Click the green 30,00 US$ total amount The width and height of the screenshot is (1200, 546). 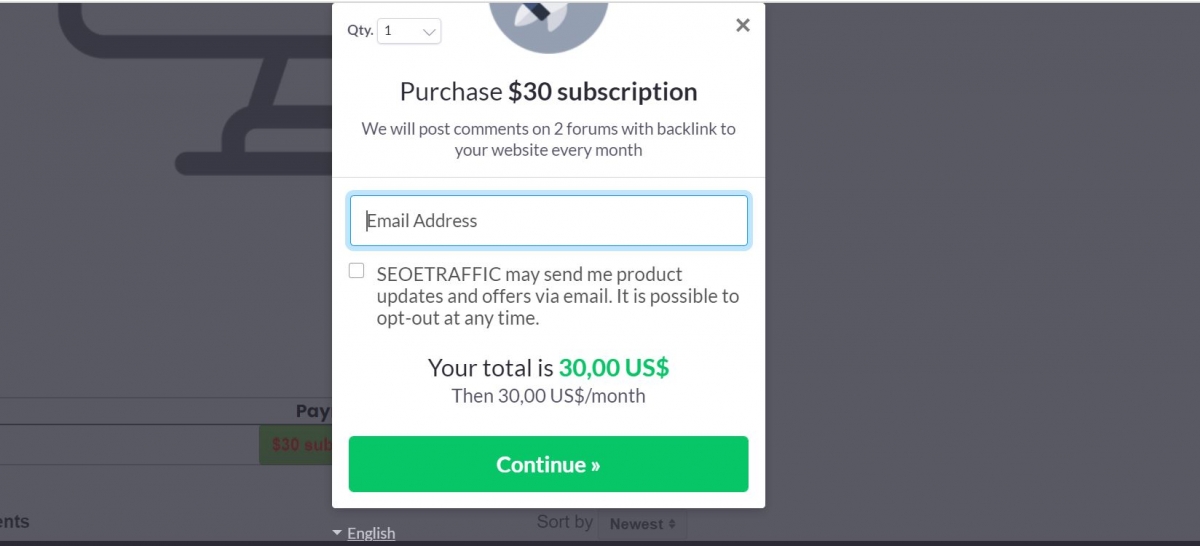pos(613,368)
